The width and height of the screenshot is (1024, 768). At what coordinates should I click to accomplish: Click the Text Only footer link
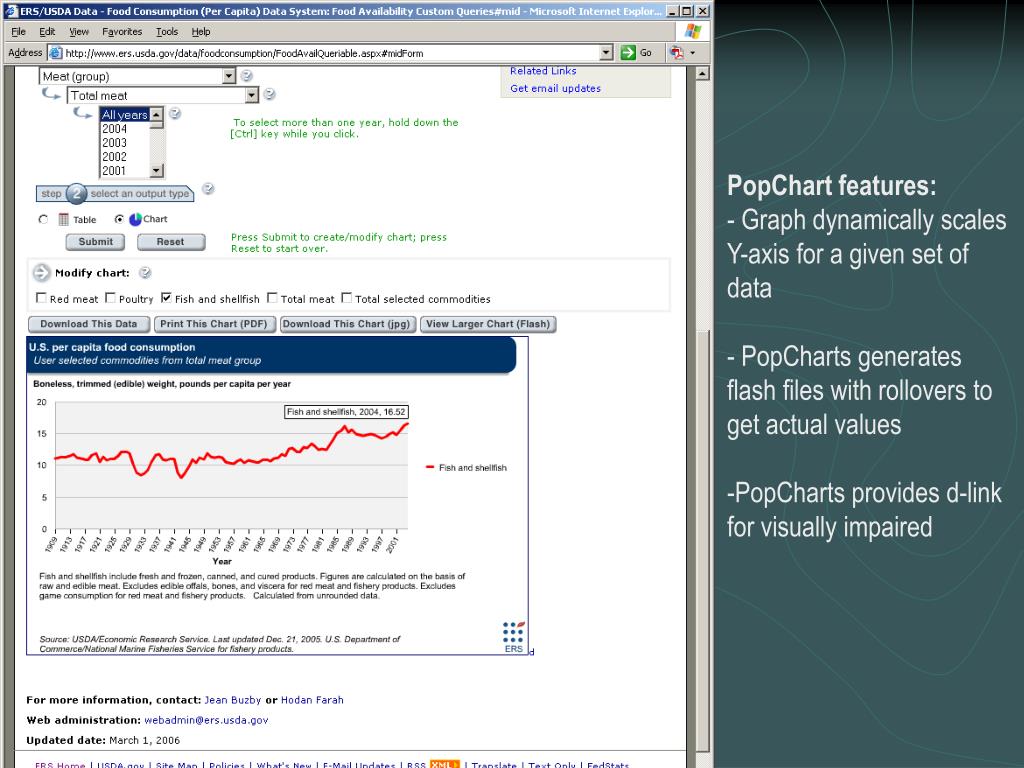(x=552, y=765)
